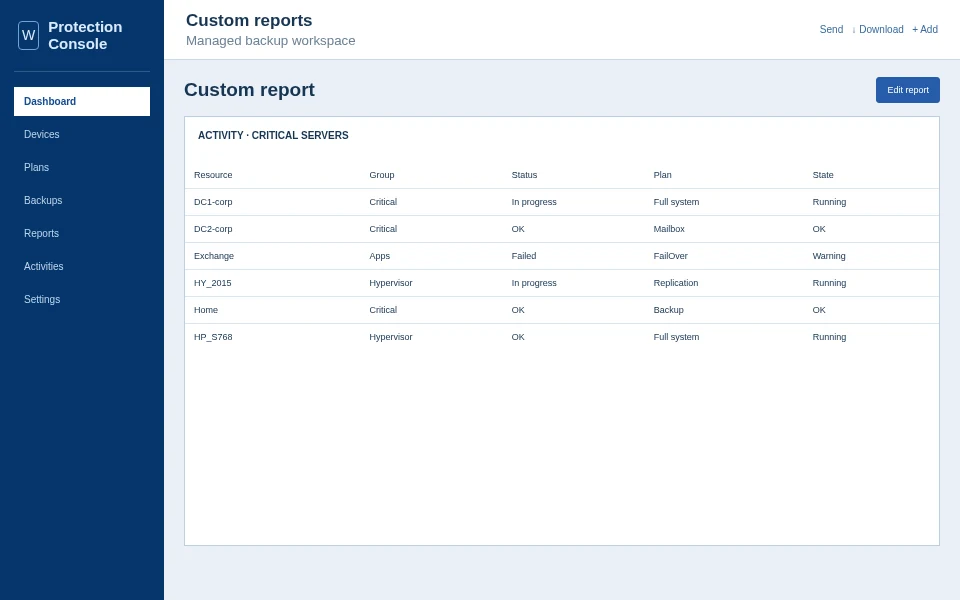The image size is (960, 600).
Task: Click the Edit report button
Action: pyautogui.click(x=907, y=90)
